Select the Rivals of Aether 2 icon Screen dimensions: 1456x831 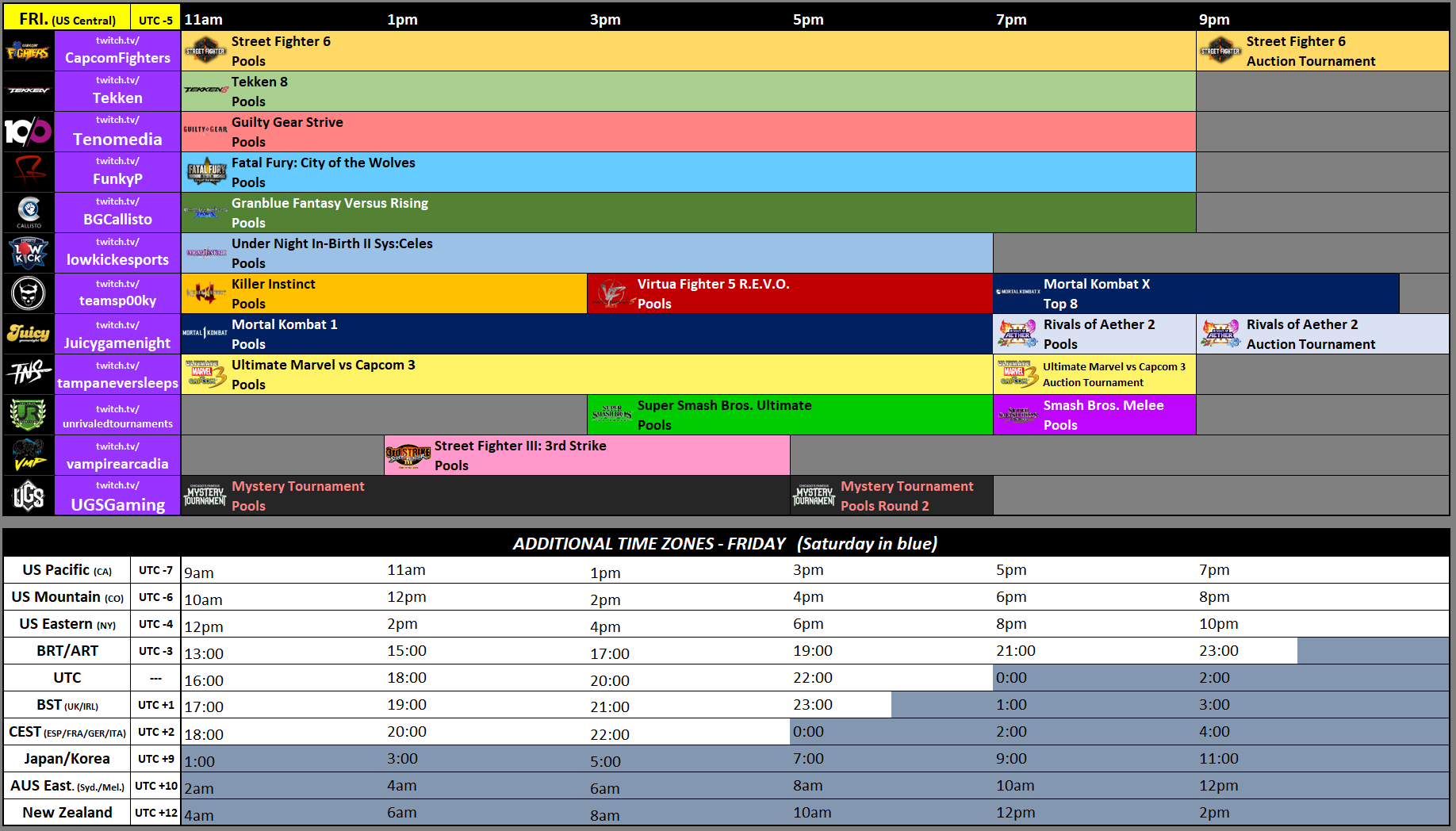pyautogui.click(x=1016, y=333)
